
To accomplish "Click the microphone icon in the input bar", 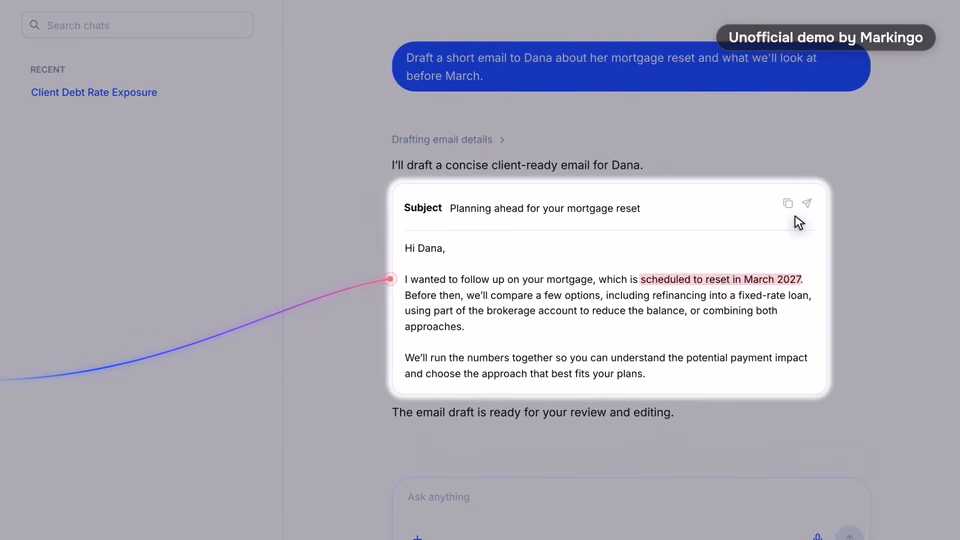I will (x=817, y=537).
